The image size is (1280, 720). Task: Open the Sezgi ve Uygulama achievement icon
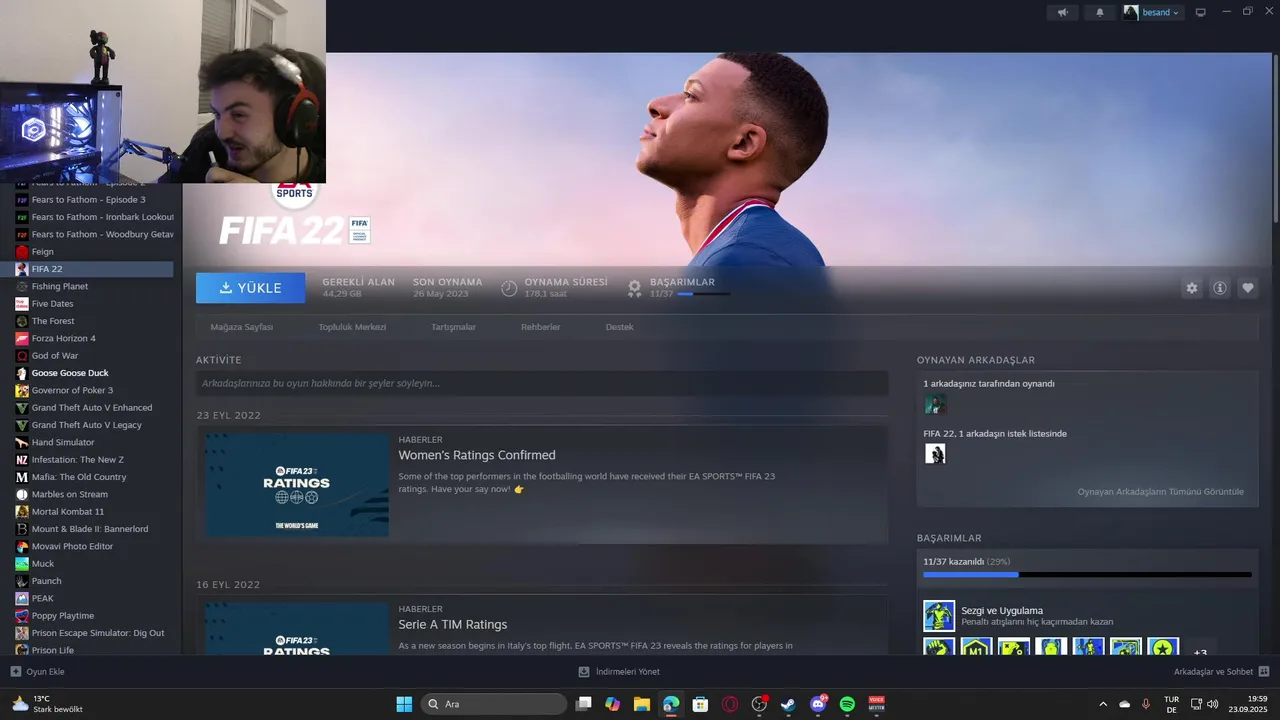click(x=939, y=616)
